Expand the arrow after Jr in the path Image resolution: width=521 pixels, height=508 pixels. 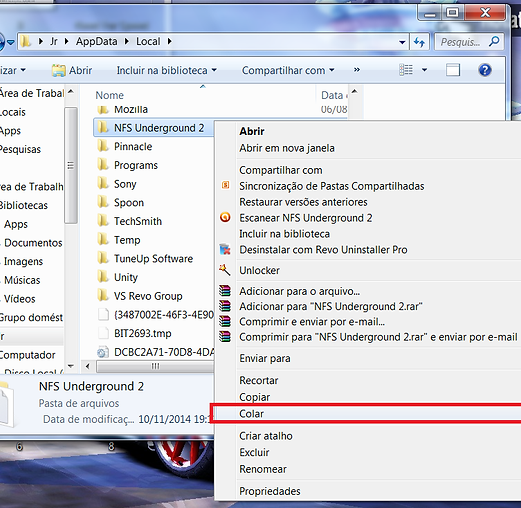[66, 41]
